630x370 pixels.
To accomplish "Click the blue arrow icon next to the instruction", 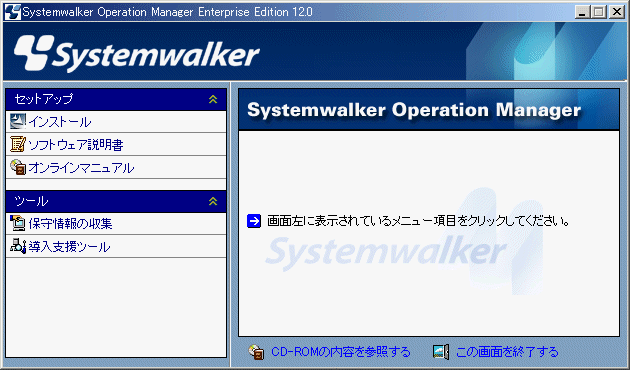I will [254, 221].
